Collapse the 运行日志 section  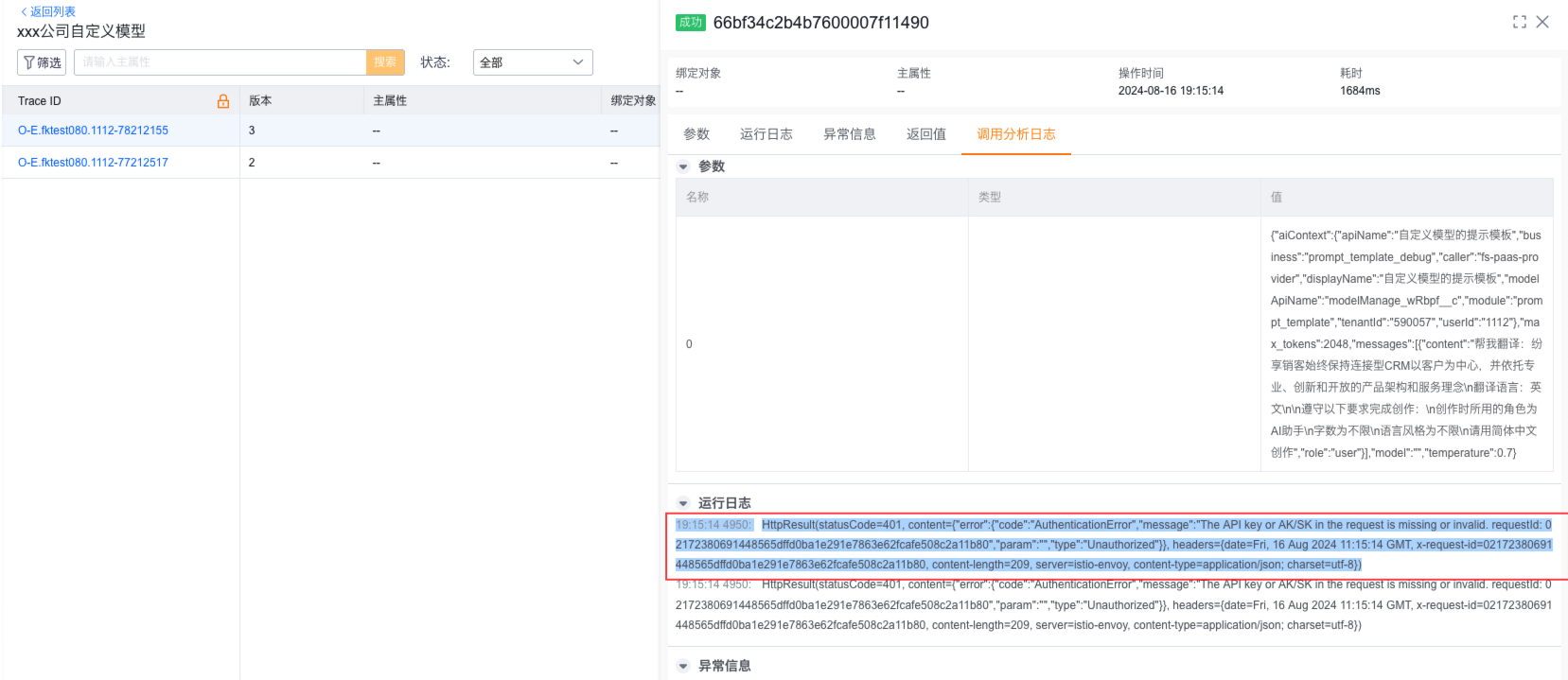(683, 503)
